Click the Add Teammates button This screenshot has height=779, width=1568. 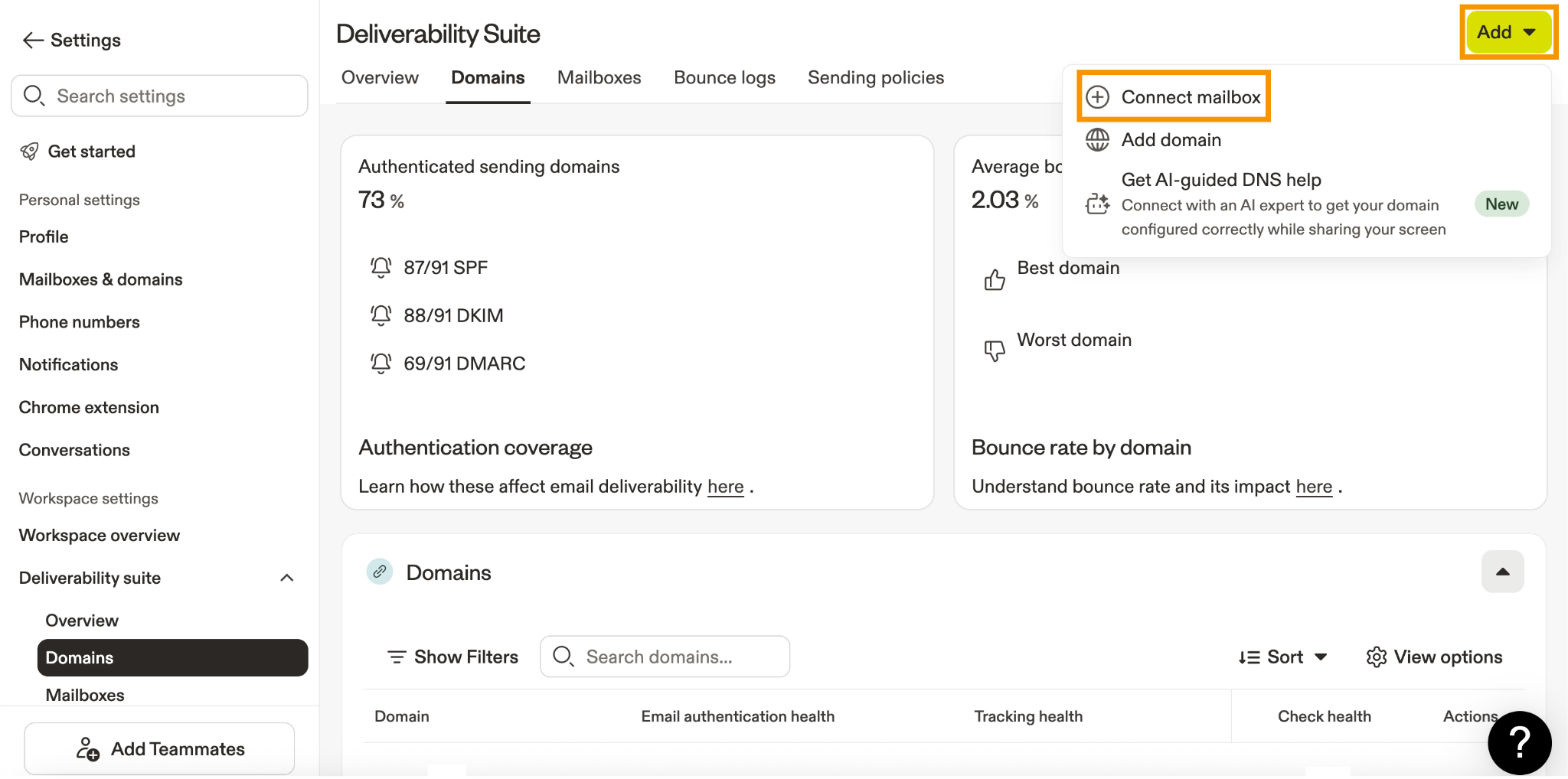click(159, 748)
